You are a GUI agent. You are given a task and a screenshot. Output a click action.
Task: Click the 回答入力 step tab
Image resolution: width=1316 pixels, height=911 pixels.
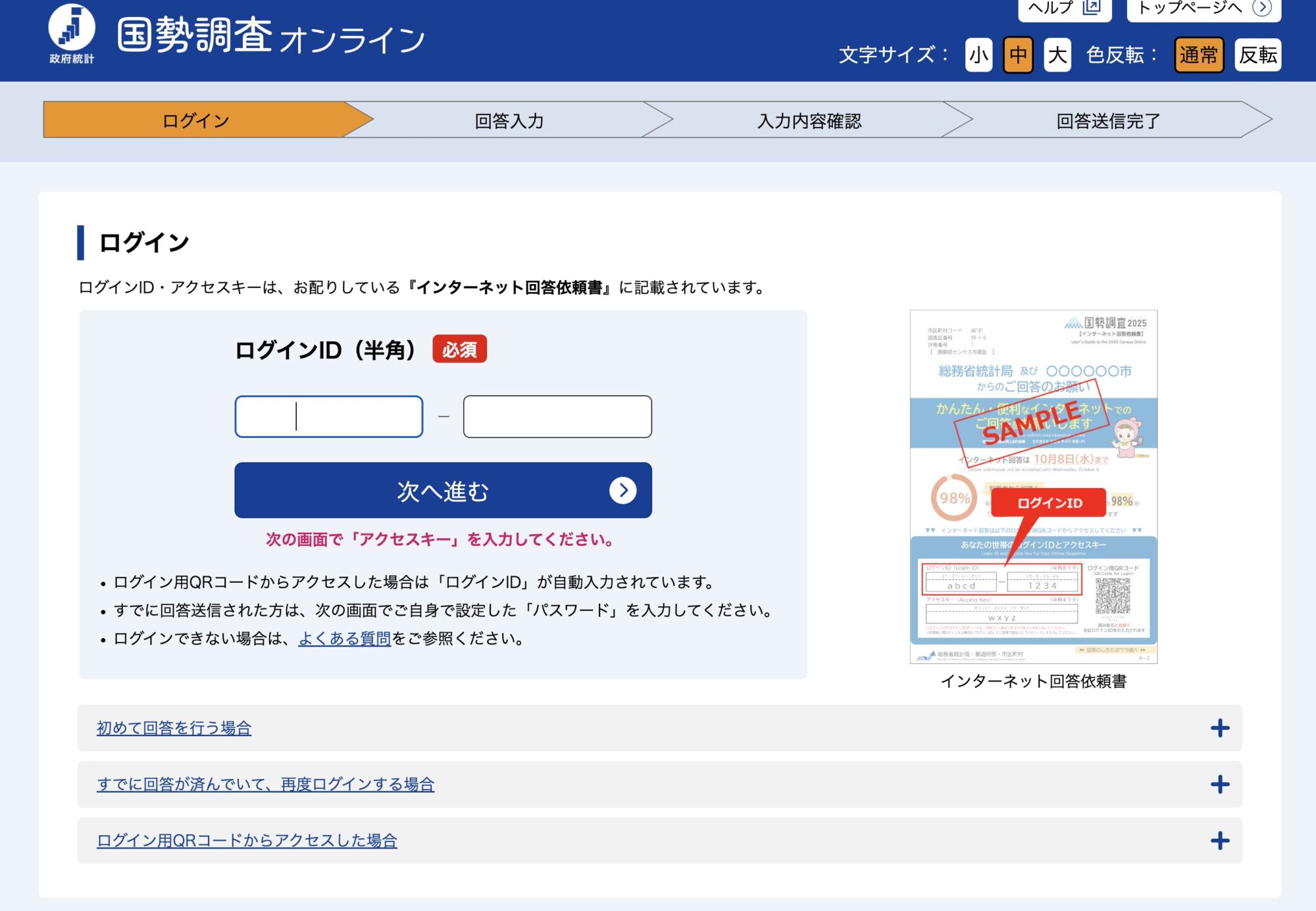(509, 120)
